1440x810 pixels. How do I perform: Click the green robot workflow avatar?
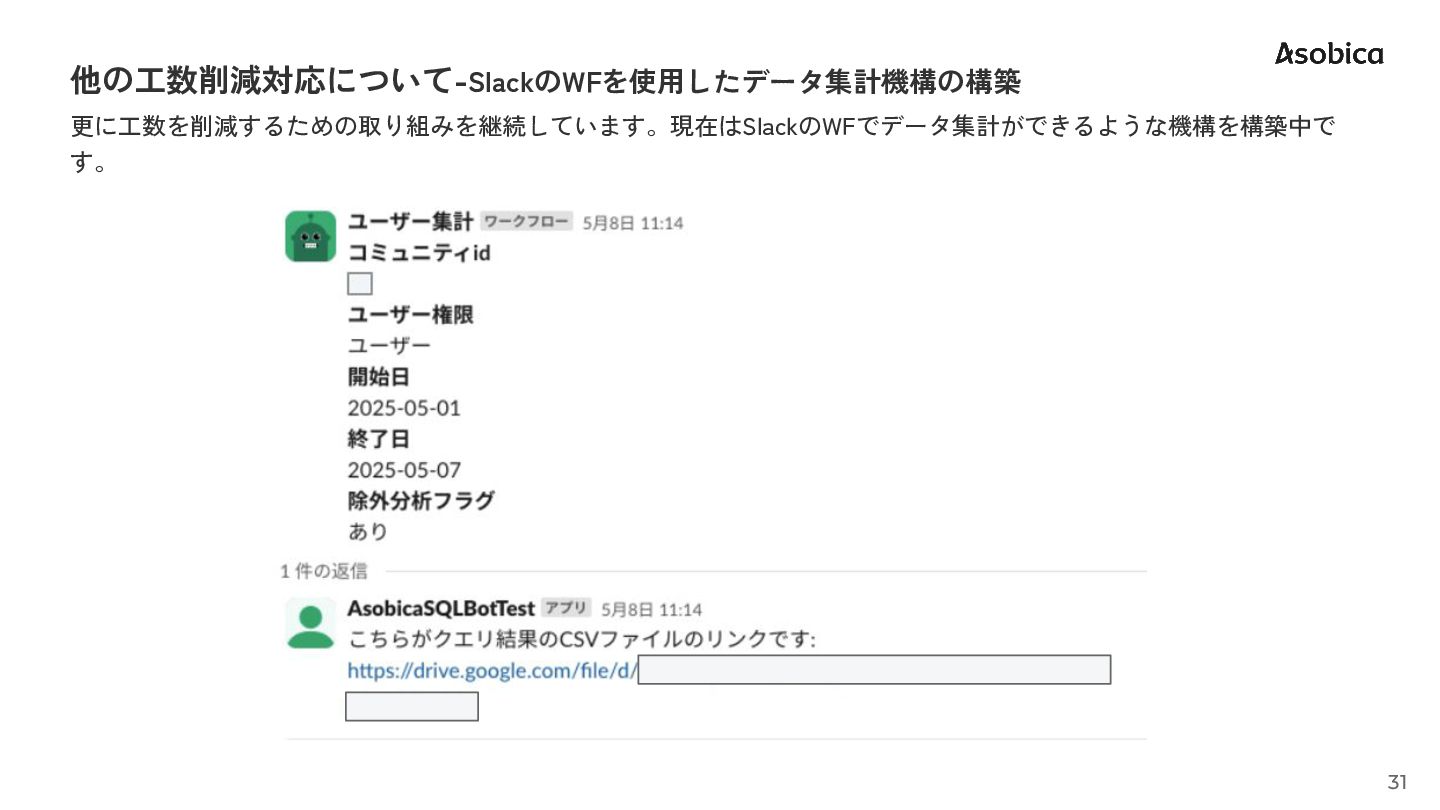pos(310,236)
